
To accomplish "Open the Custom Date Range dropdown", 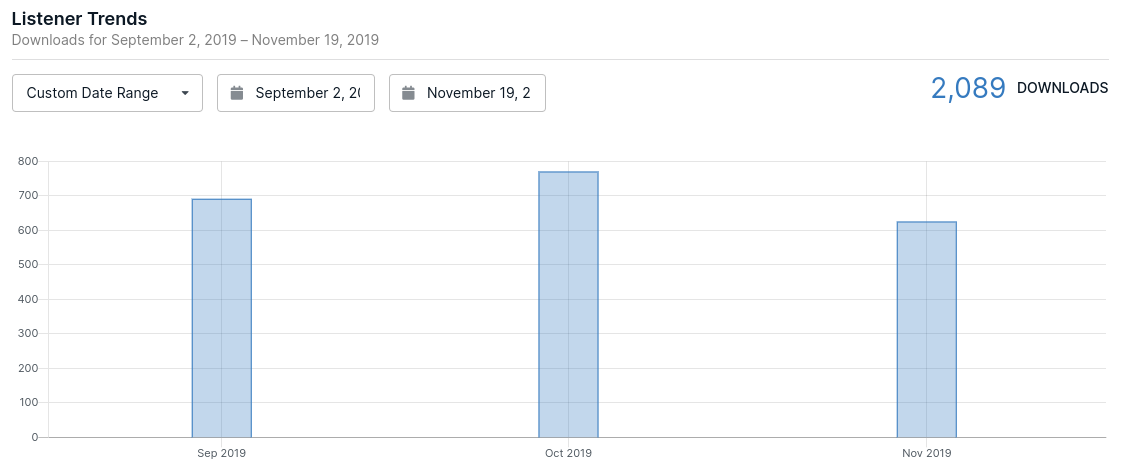I will point(92,93).
